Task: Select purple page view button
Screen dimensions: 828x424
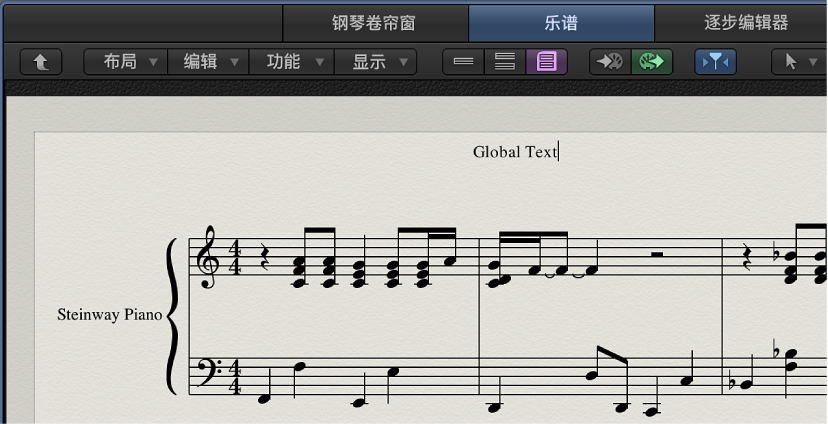Action: tap(547, 62)
